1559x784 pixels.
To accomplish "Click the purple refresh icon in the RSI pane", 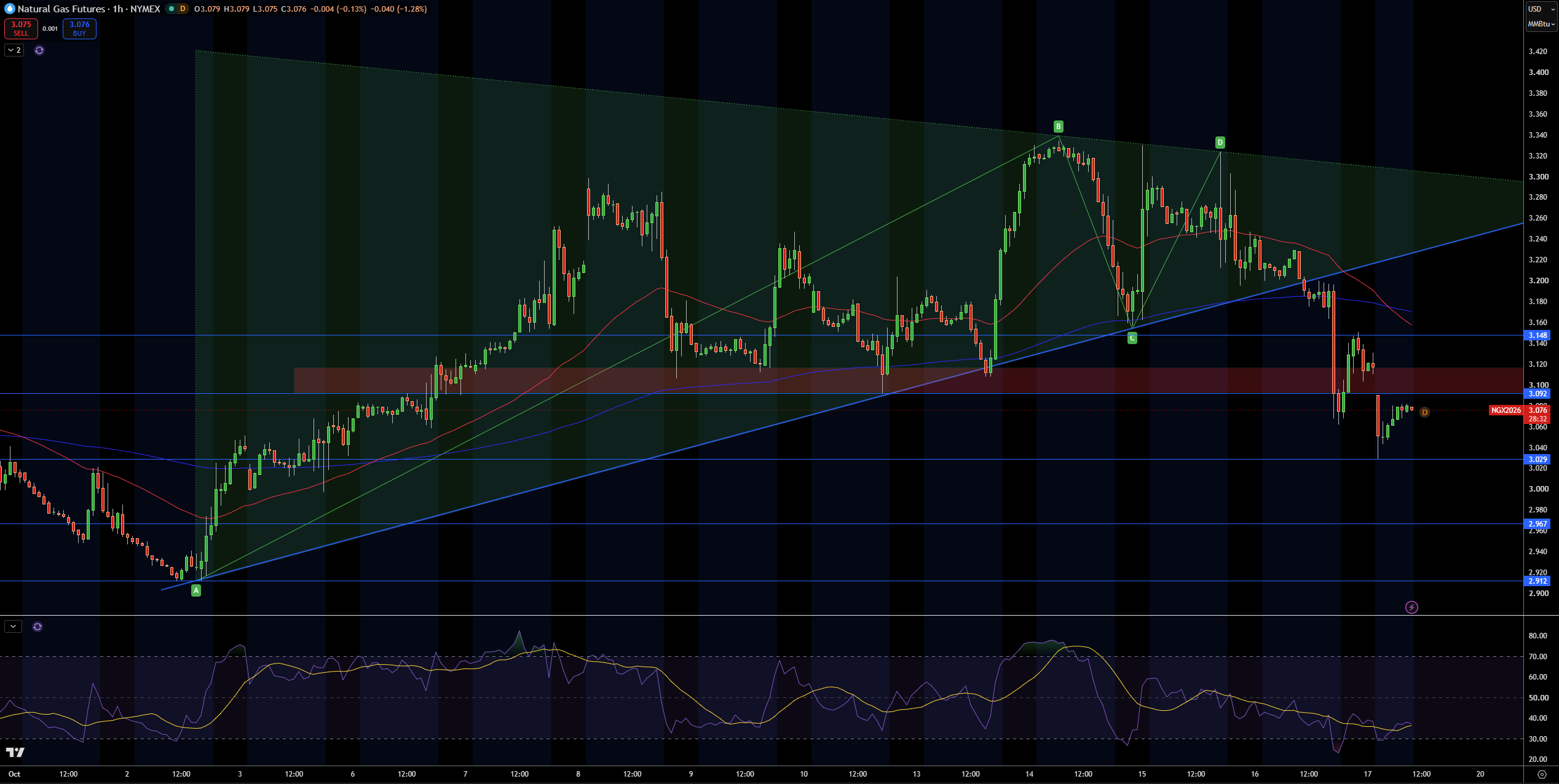I will point(37,627).
